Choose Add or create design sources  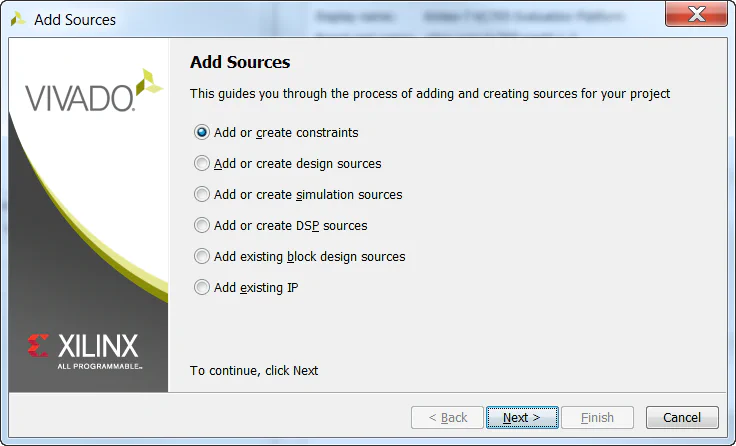click(202, 164)
